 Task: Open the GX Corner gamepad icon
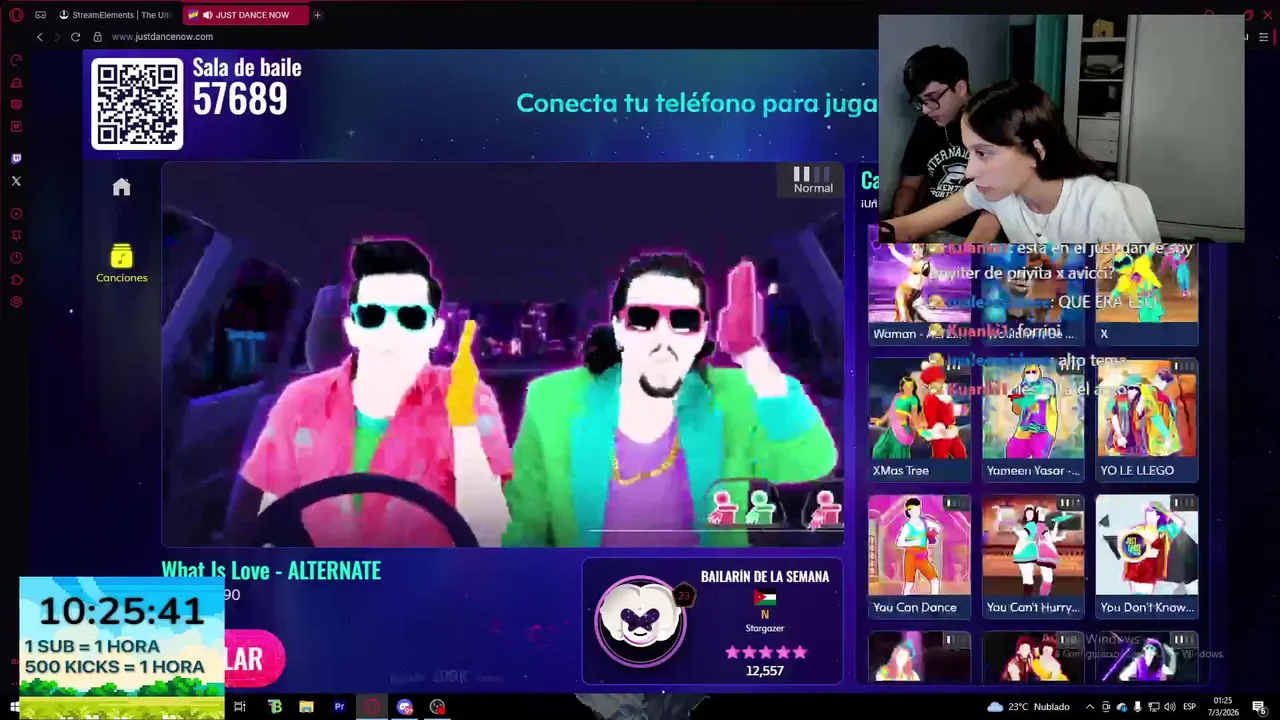[x=40, y=15]
